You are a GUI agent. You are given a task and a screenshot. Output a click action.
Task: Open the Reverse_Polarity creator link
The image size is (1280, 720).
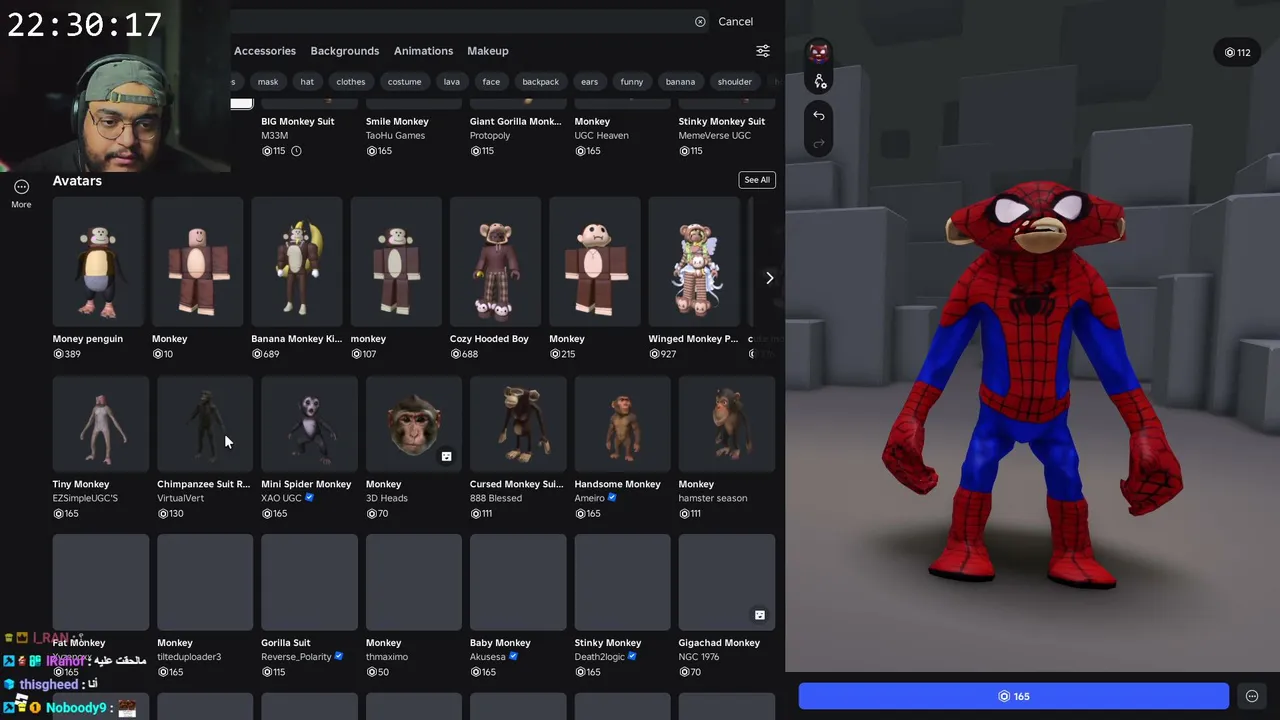296,657
